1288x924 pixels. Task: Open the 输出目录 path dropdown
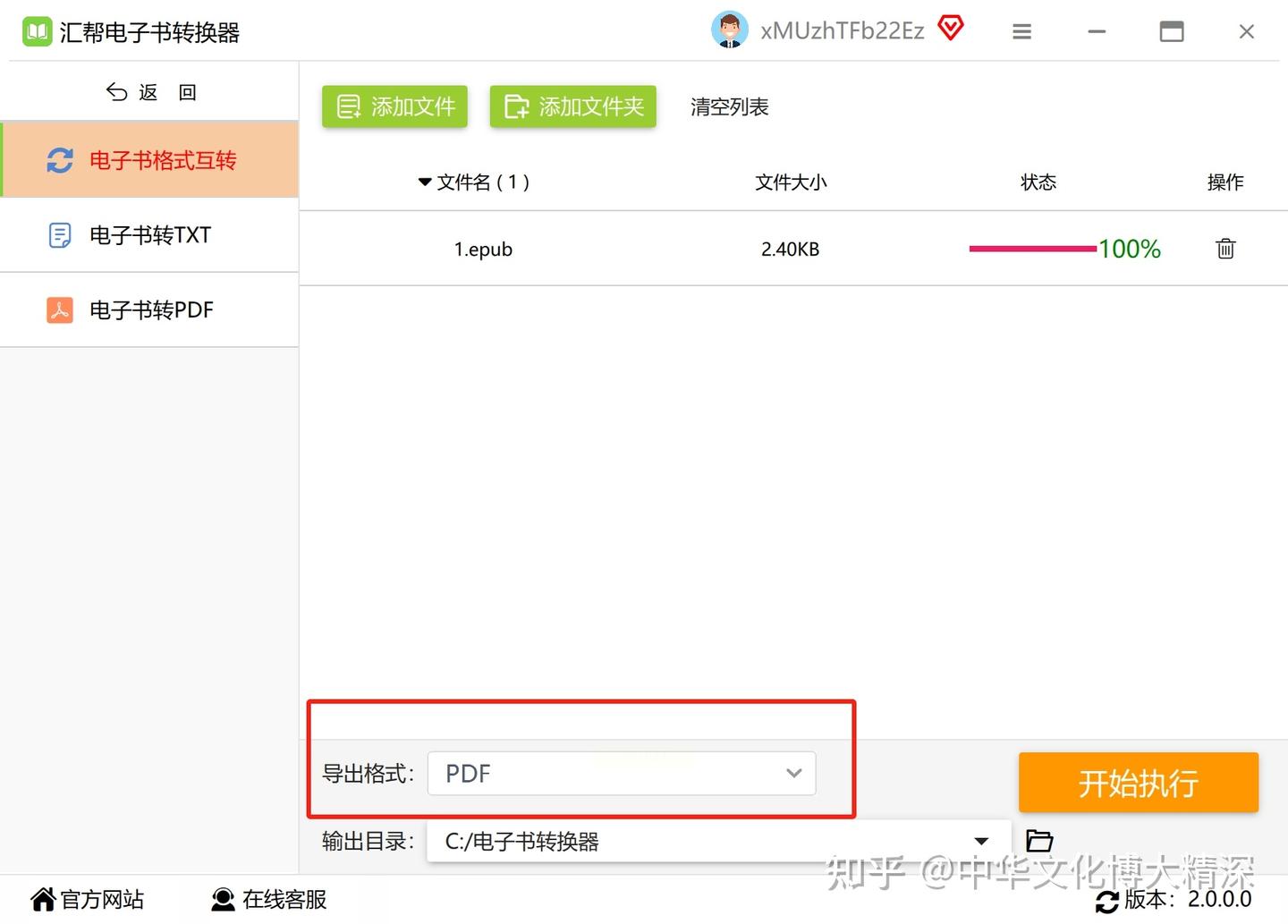click(981, 841)
